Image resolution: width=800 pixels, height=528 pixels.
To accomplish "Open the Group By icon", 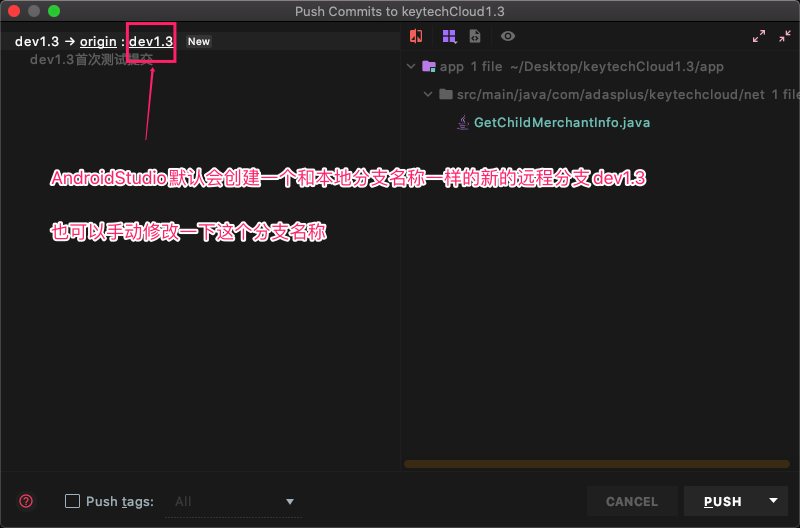I will [x=449, y=36].
